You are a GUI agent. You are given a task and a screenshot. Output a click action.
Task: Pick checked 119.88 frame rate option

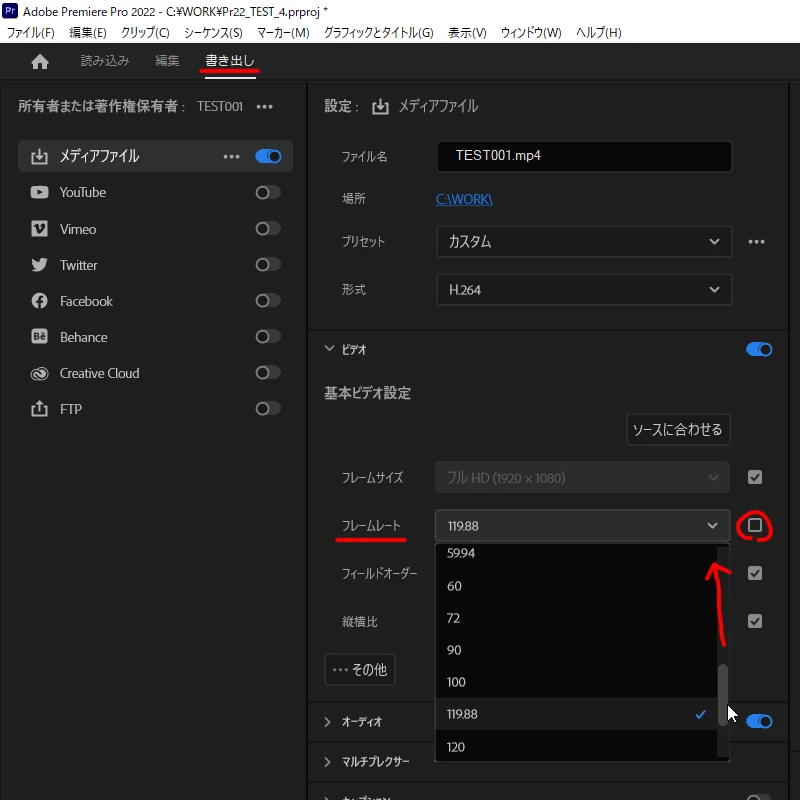point(576,714)
